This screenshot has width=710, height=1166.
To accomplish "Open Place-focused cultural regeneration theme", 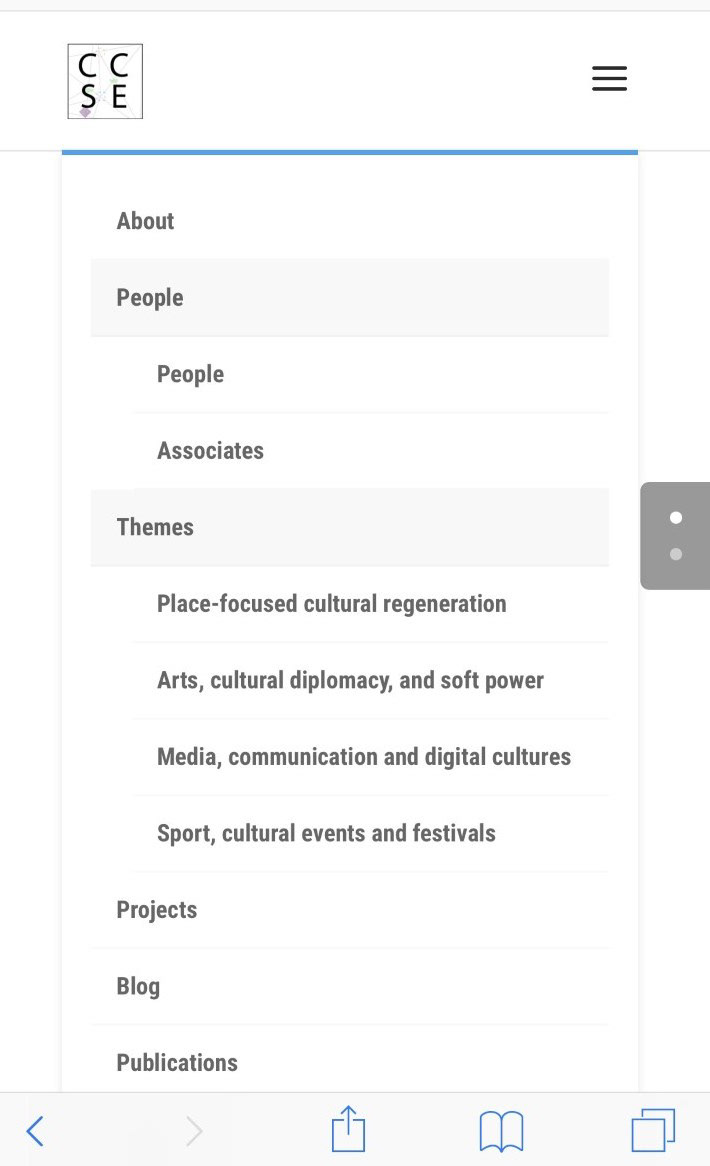I will coord(331,604).
